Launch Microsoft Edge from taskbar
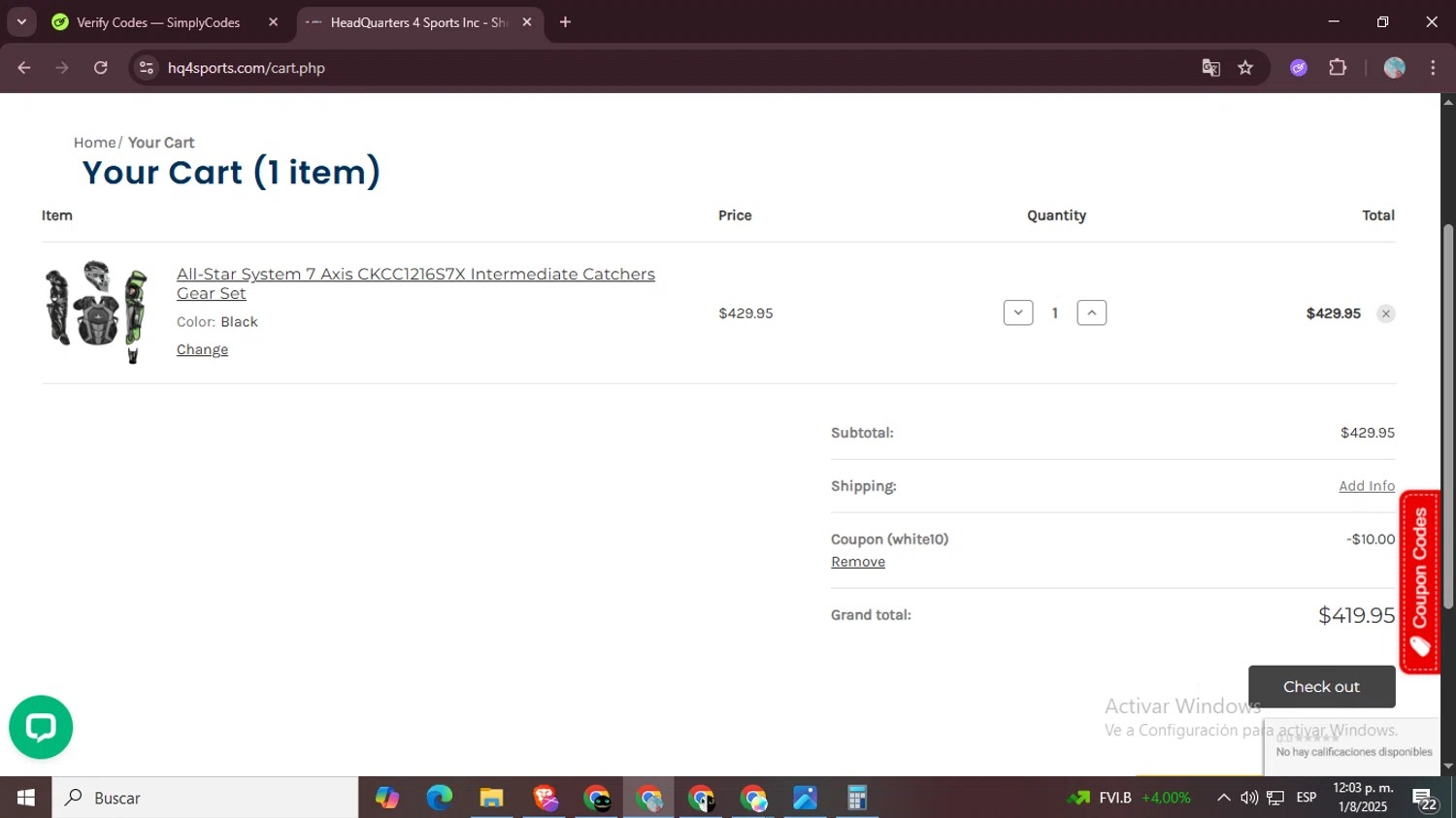Viewport: 1456px width, 818px height. [x=440, y=798]
